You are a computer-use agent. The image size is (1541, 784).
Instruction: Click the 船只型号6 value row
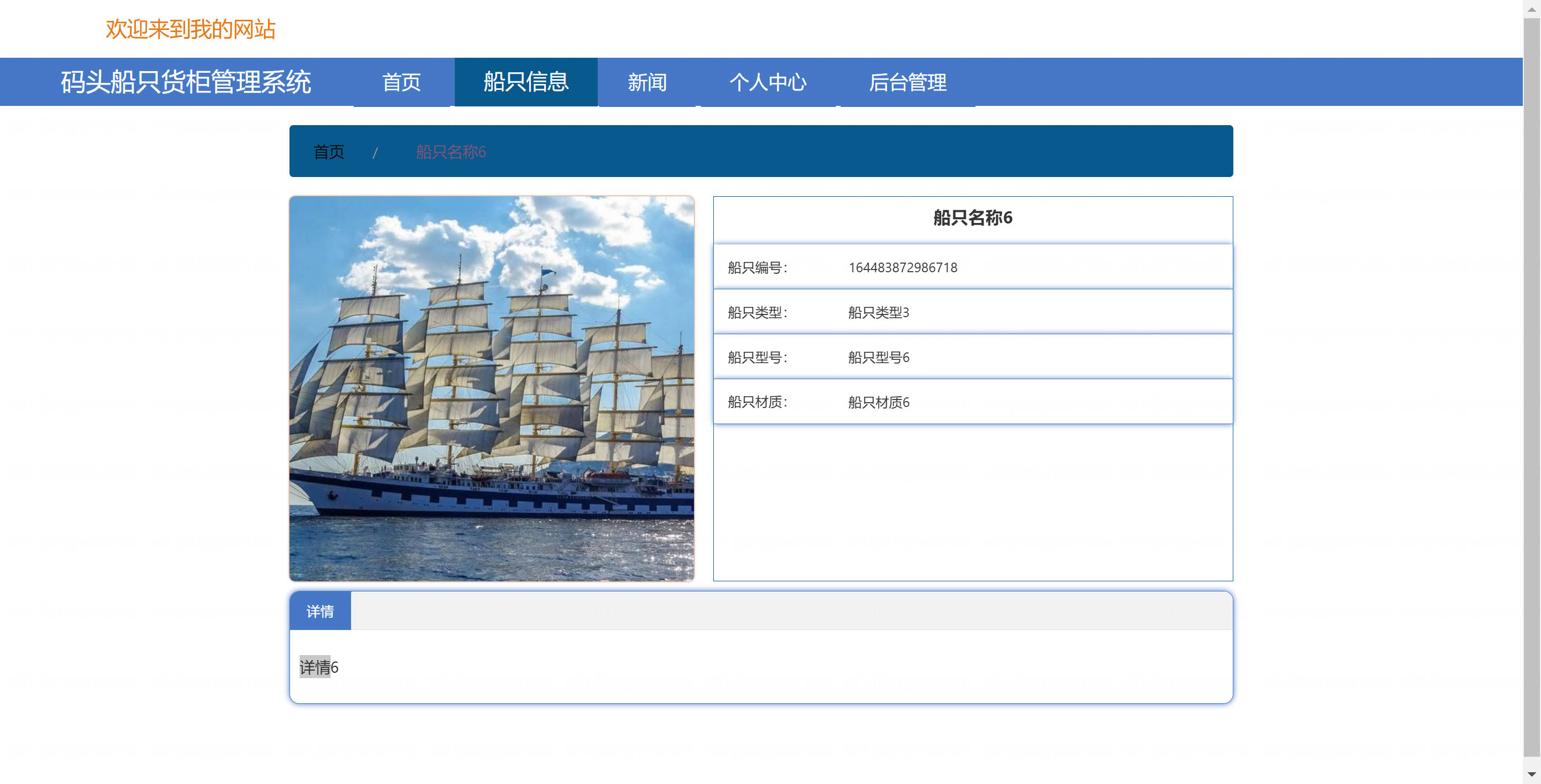(x=973, y=357)
